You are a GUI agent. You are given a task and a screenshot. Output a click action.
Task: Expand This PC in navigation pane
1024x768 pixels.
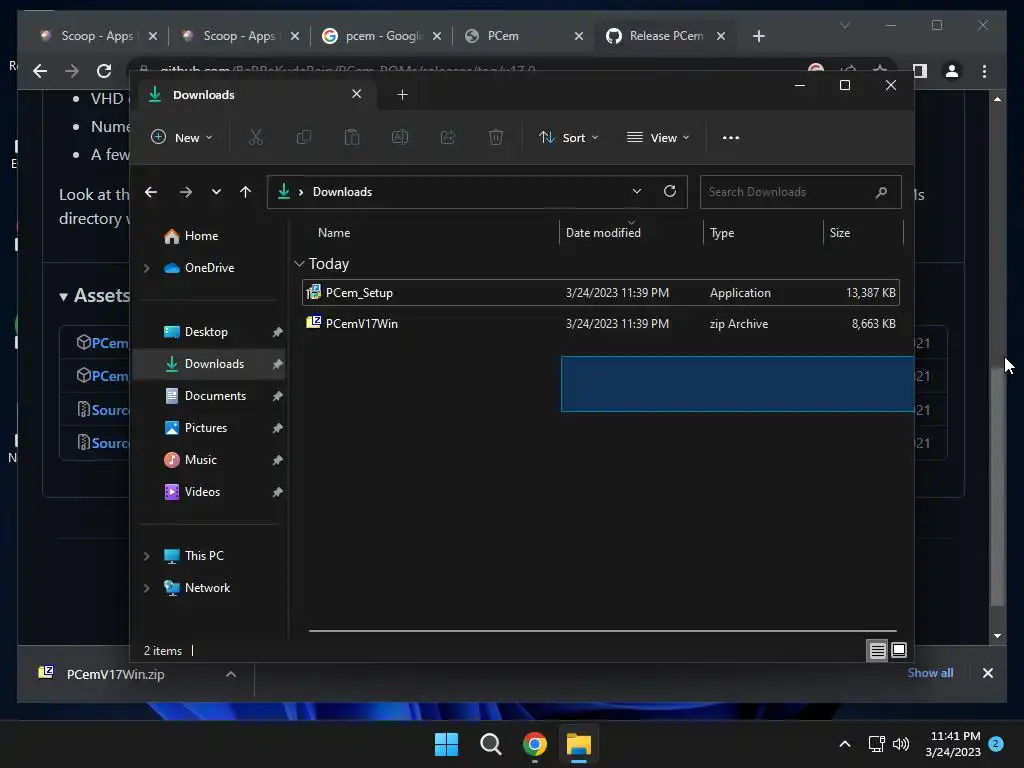(147, 556)
